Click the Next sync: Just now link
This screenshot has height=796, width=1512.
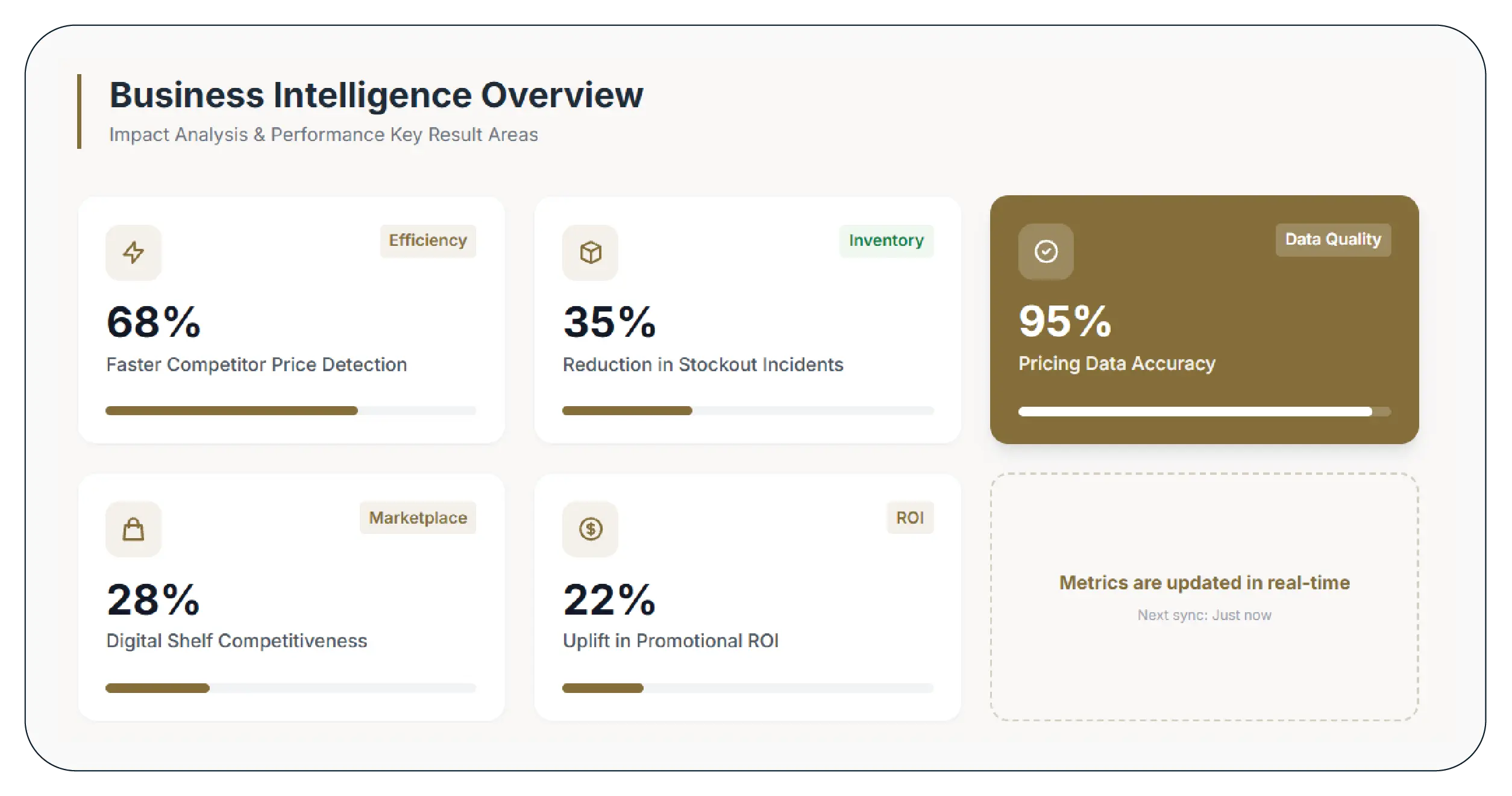click(1205, 615)
